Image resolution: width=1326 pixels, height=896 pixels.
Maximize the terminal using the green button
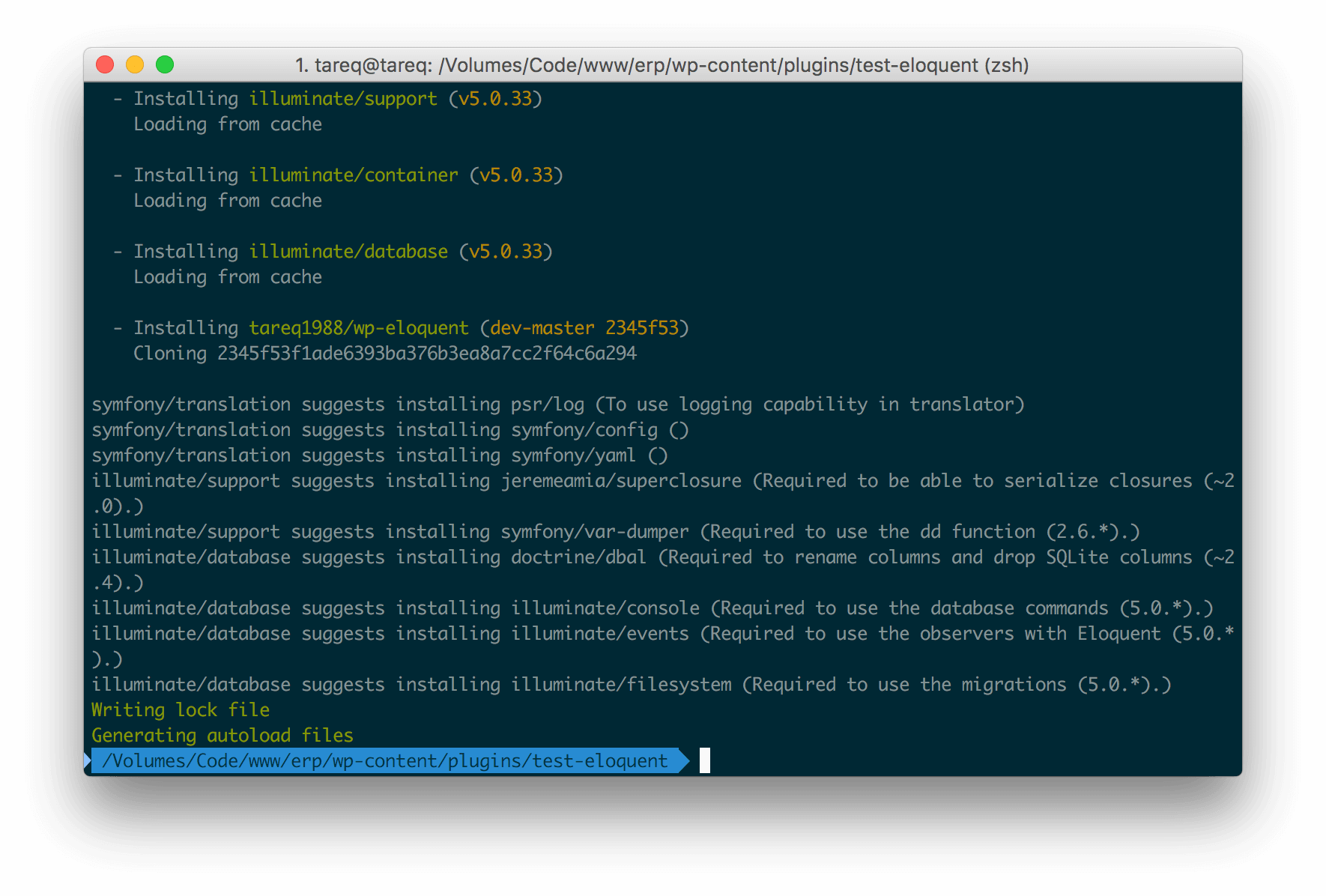point(165,65)
